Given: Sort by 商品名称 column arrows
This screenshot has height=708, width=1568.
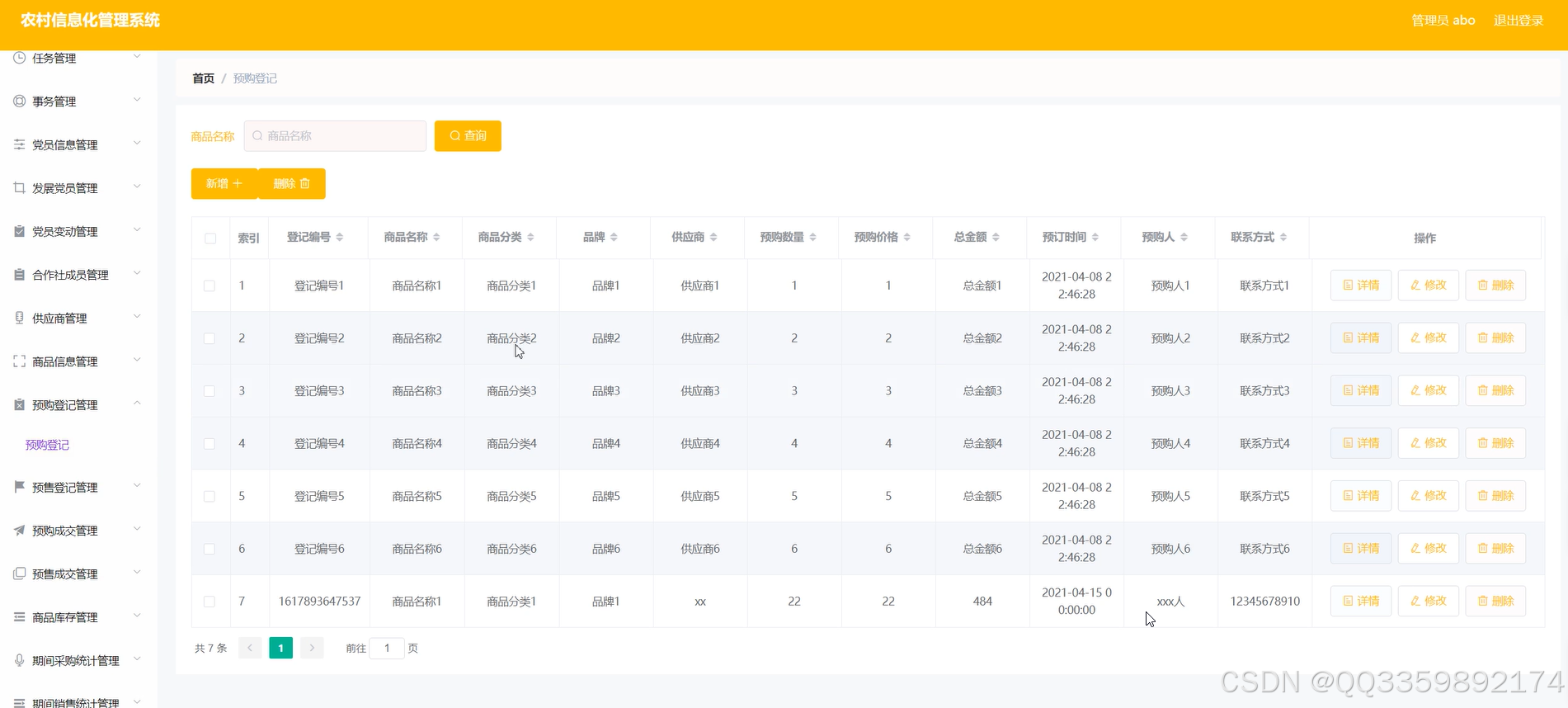Looking at the screenshot, I should tap(436, 238).
